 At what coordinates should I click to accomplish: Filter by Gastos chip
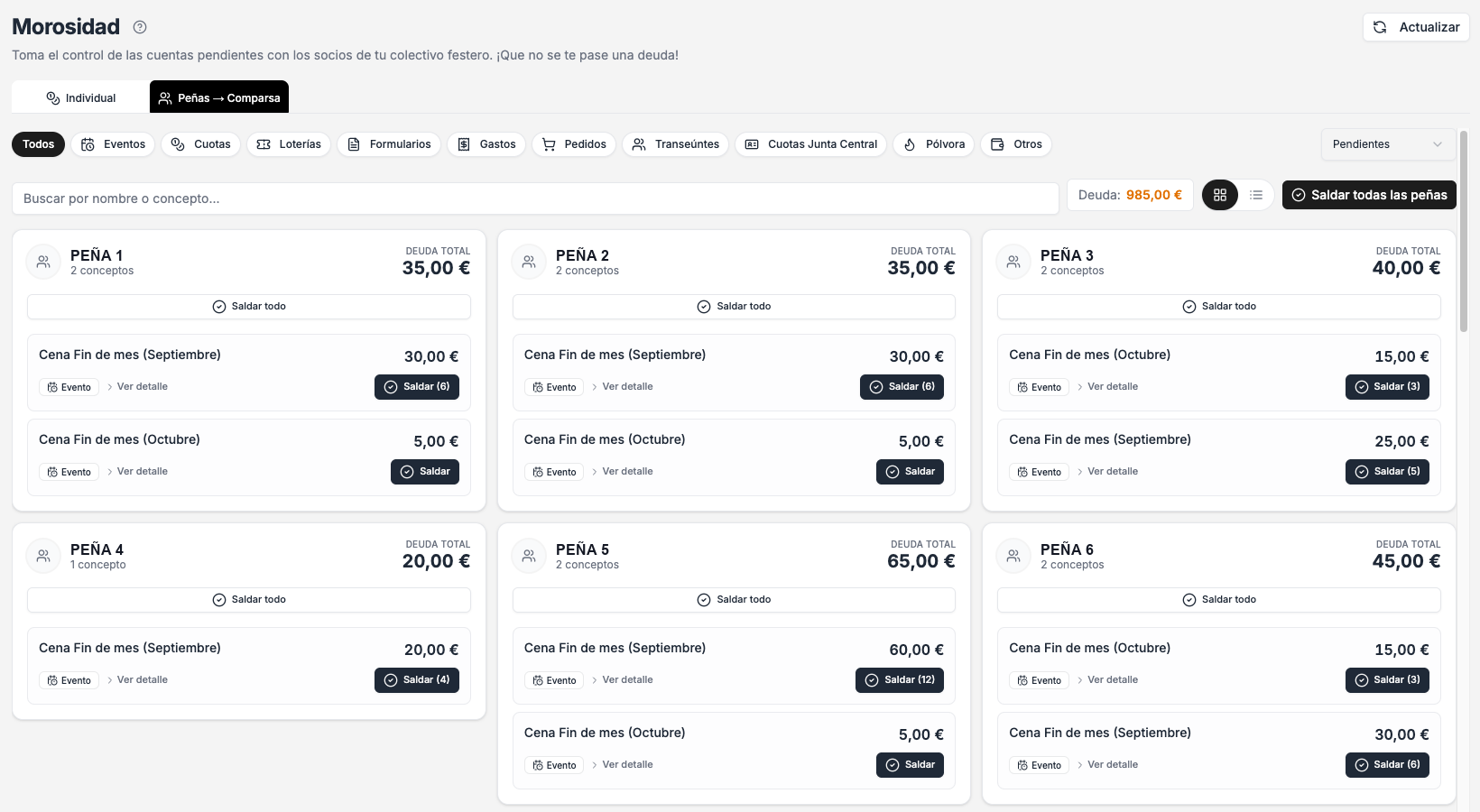tap(486, 144)
